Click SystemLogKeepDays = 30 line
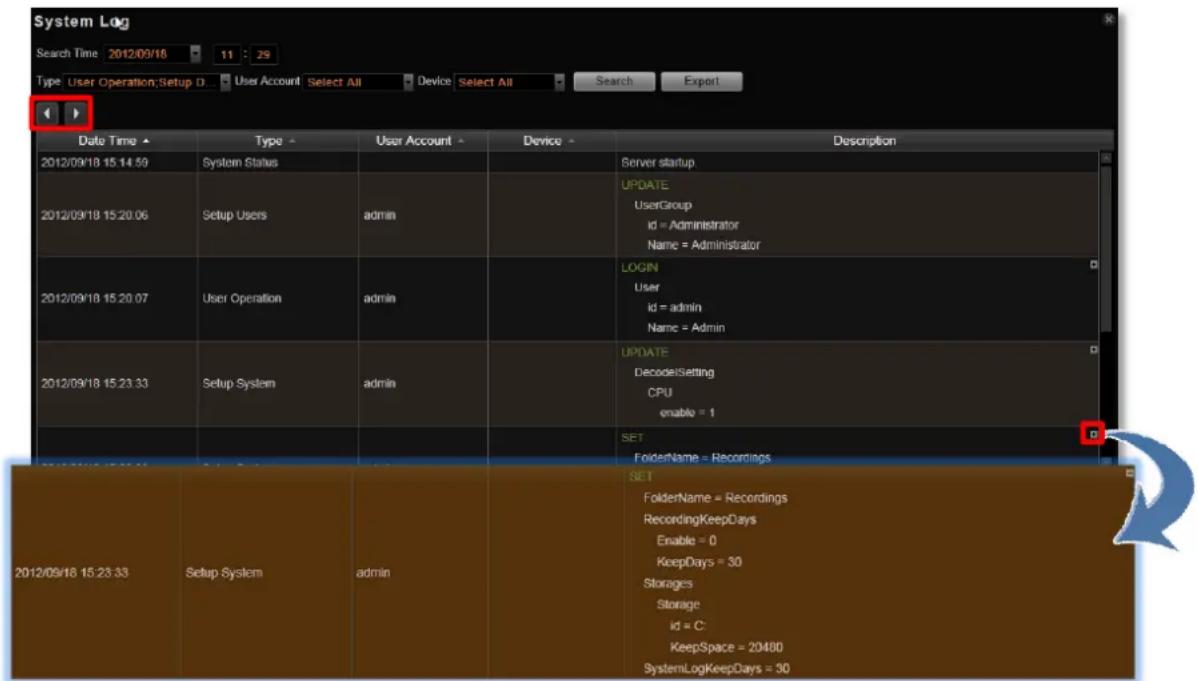Image resolution: width=1198 pixels, height=681 pixels. pos(717,669)
